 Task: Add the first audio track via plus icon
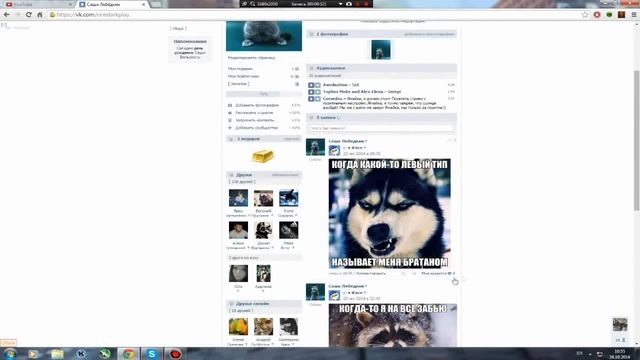(318, 85)
